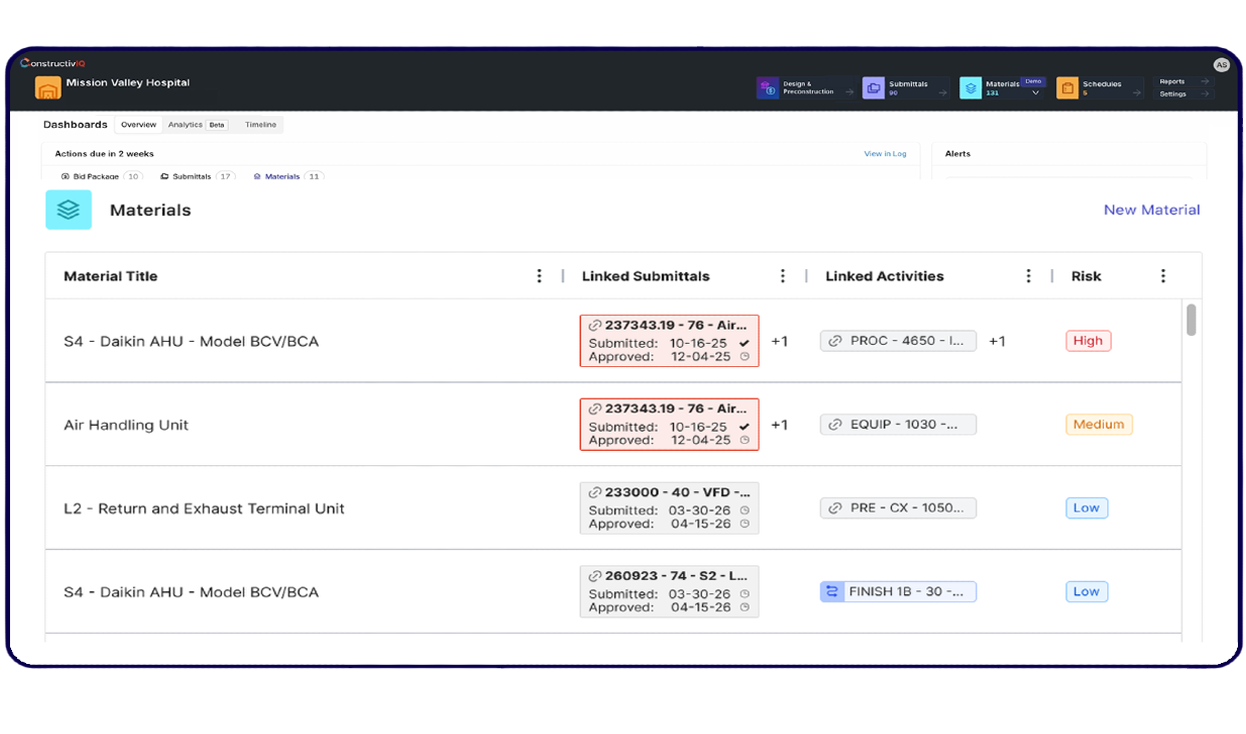Expand the Materials dropdown chevron in header
This screenshot has height=734, width=1246.
(1035, 93)
